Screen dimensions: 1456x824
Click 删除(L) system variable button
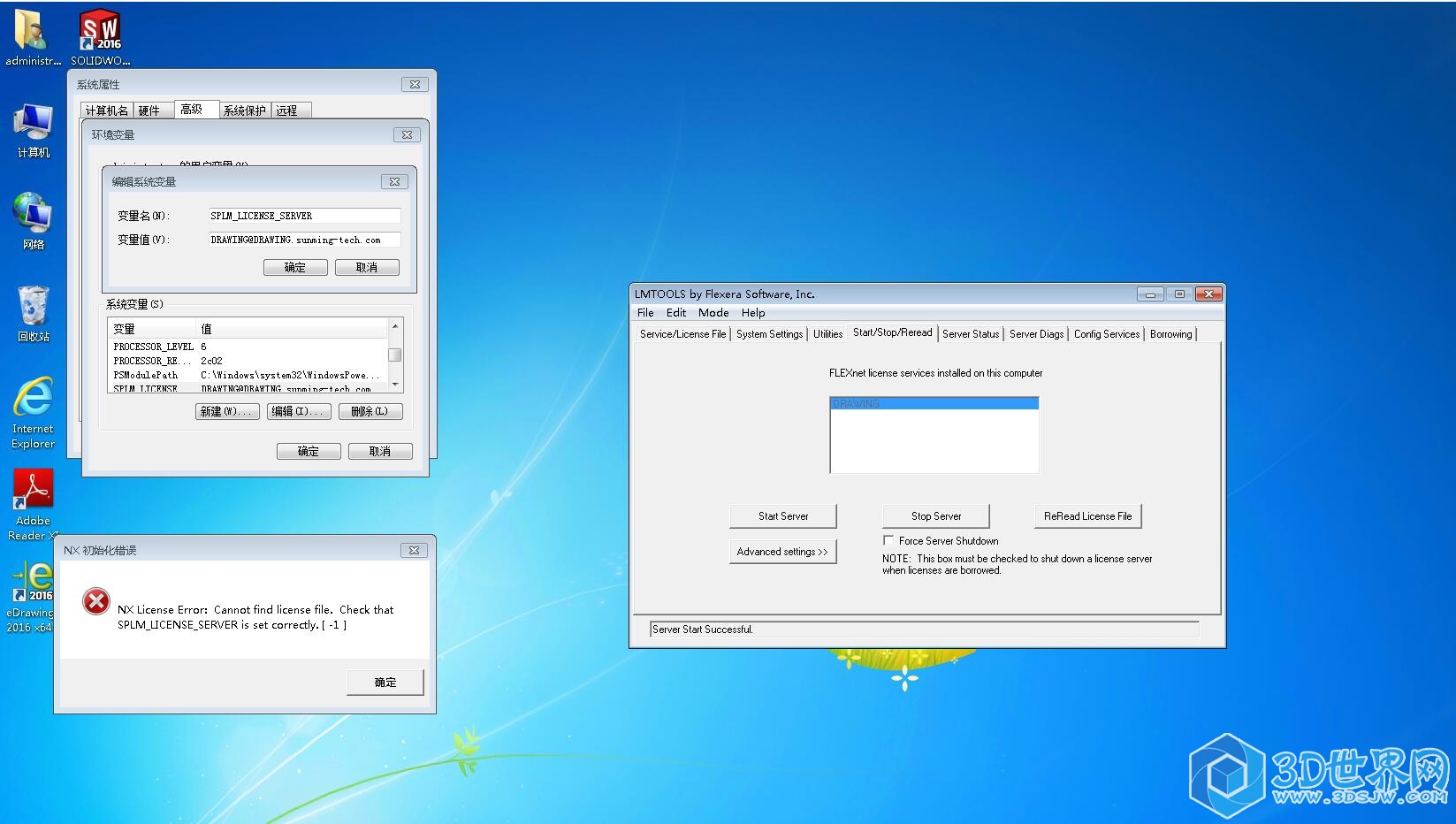(370, 411)
